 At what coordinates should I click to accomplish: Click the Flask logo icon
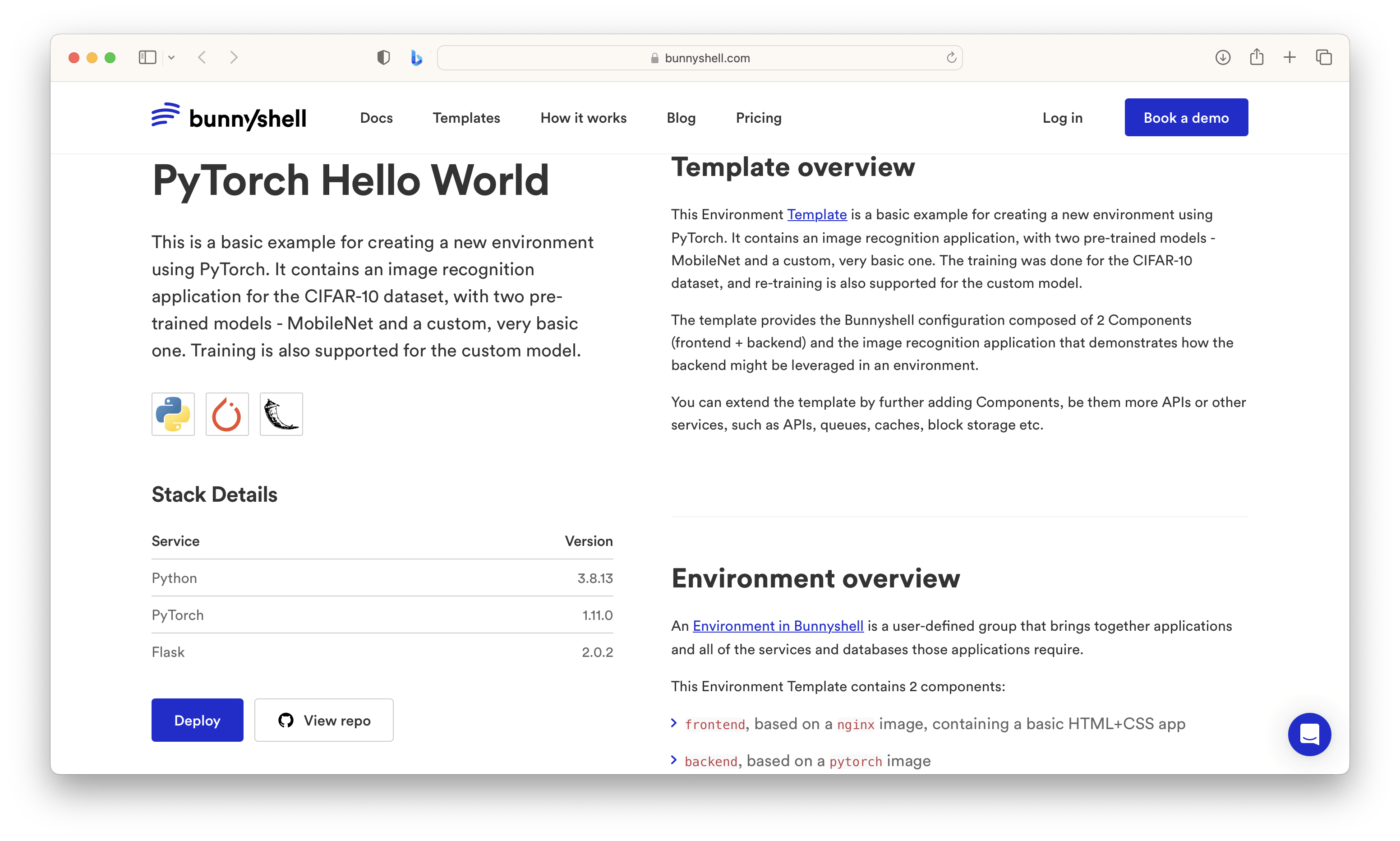point(281,414)
